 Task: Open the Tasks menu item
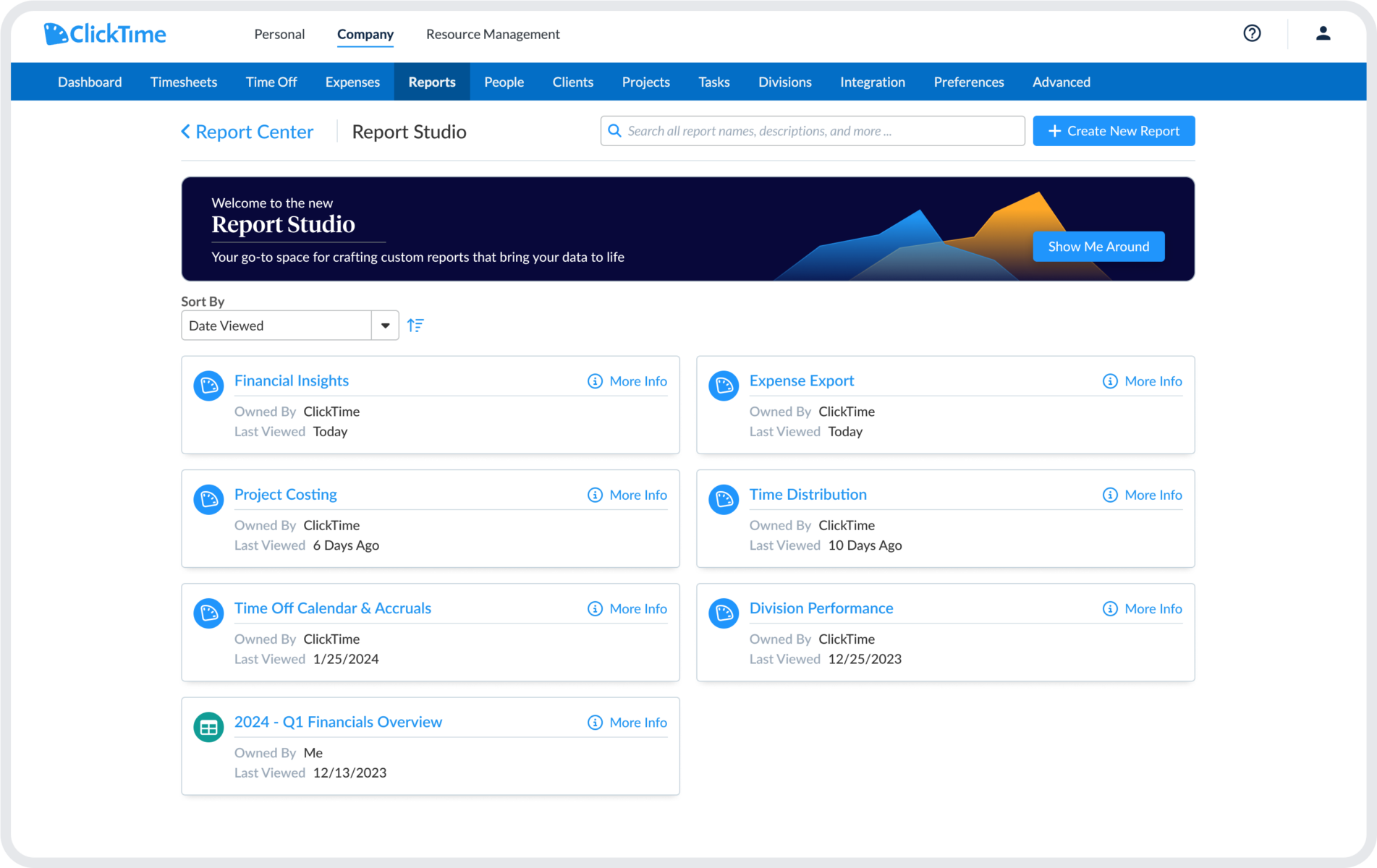714,82
